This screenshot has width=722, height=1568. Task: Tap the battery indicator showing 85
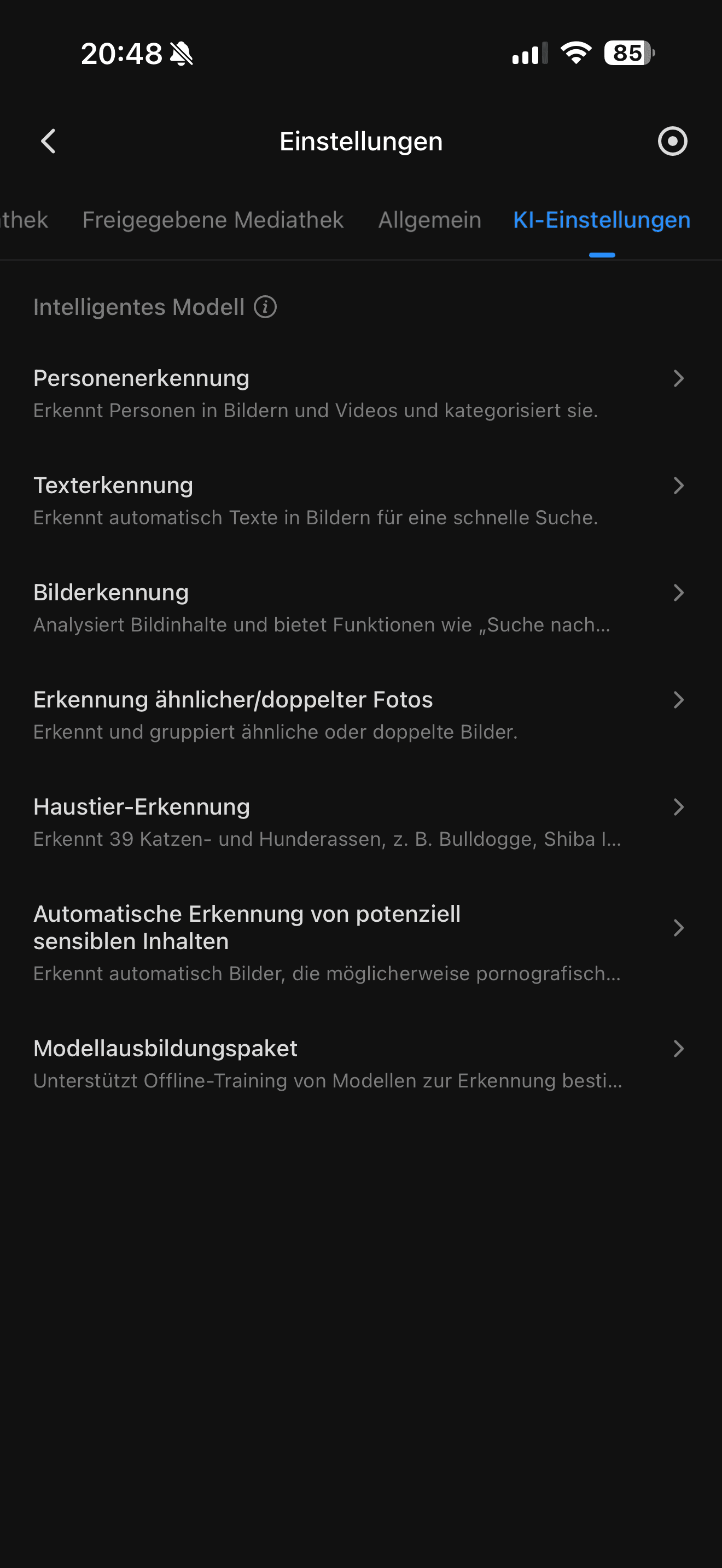pos(629,53)
